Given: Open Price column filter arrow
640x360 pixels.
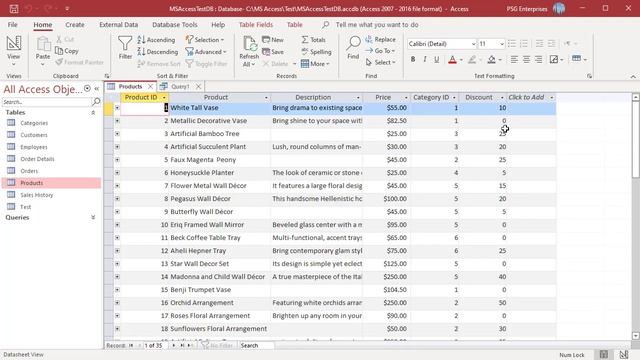Looking at the screenshot, I should click(406, 98).
